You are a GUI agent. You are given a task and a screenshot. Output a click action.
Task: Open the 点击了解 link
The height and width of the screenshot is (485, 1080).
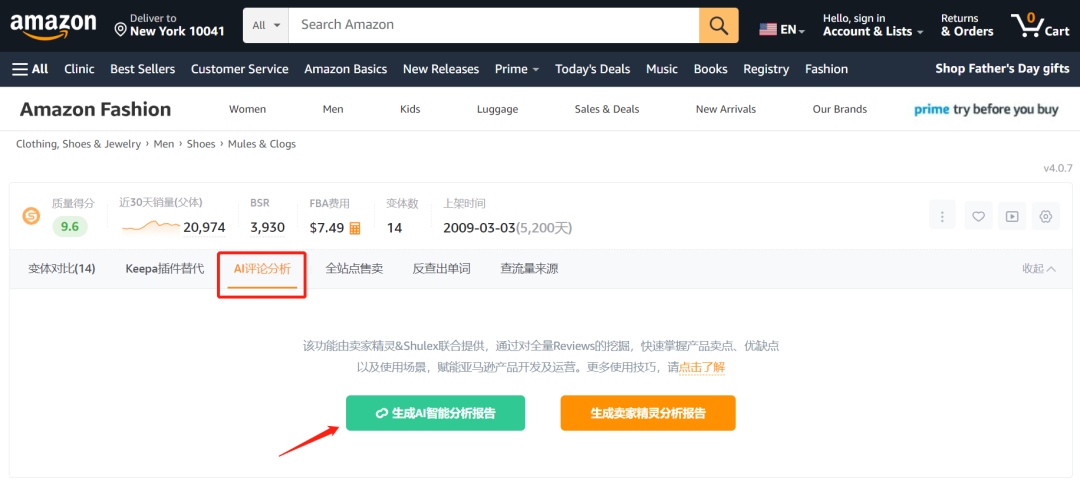[702, 368]
